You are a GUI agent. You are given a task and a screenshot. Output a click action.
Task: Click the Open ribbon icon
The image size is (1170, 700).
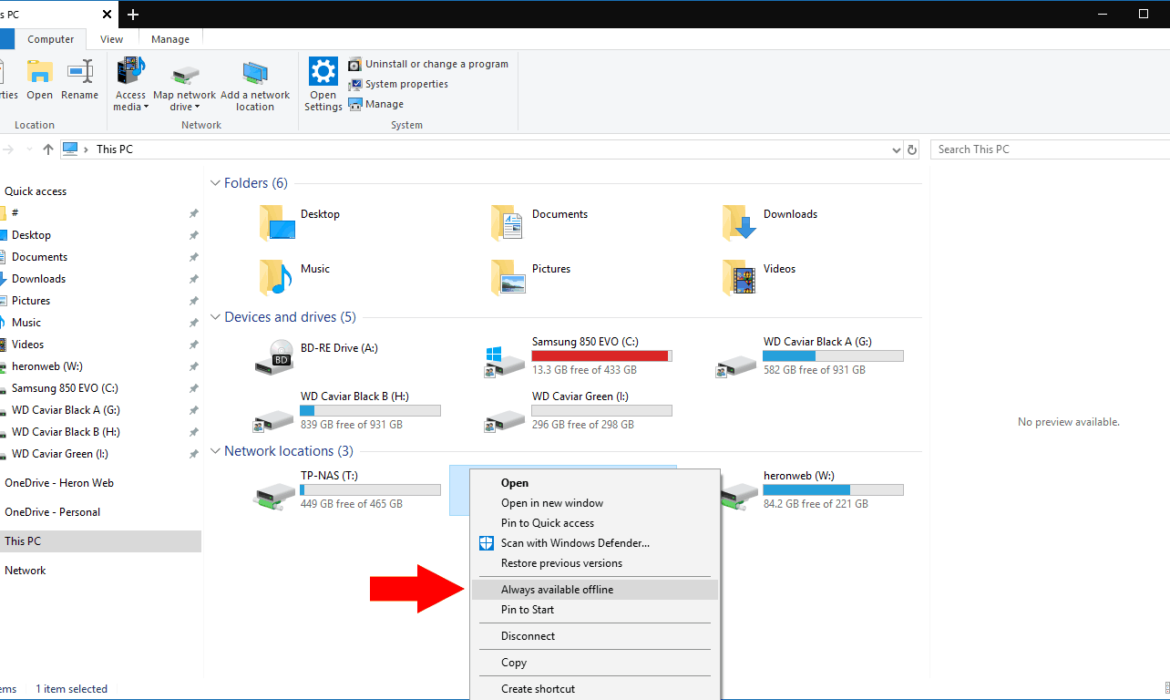[x=40, y=72]
